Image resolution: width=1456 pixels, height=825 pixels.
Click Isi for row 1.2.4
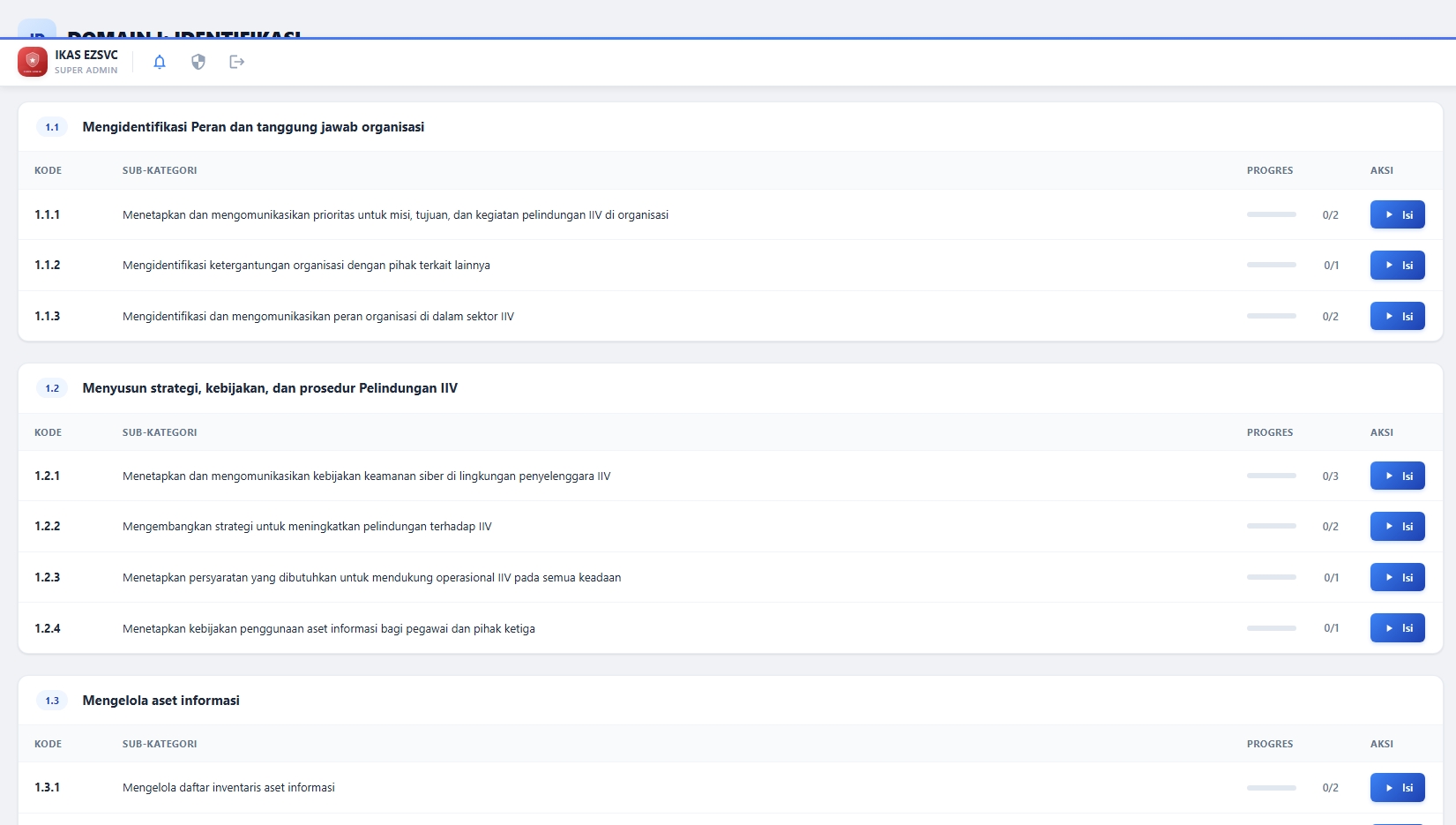(1397, 628)
